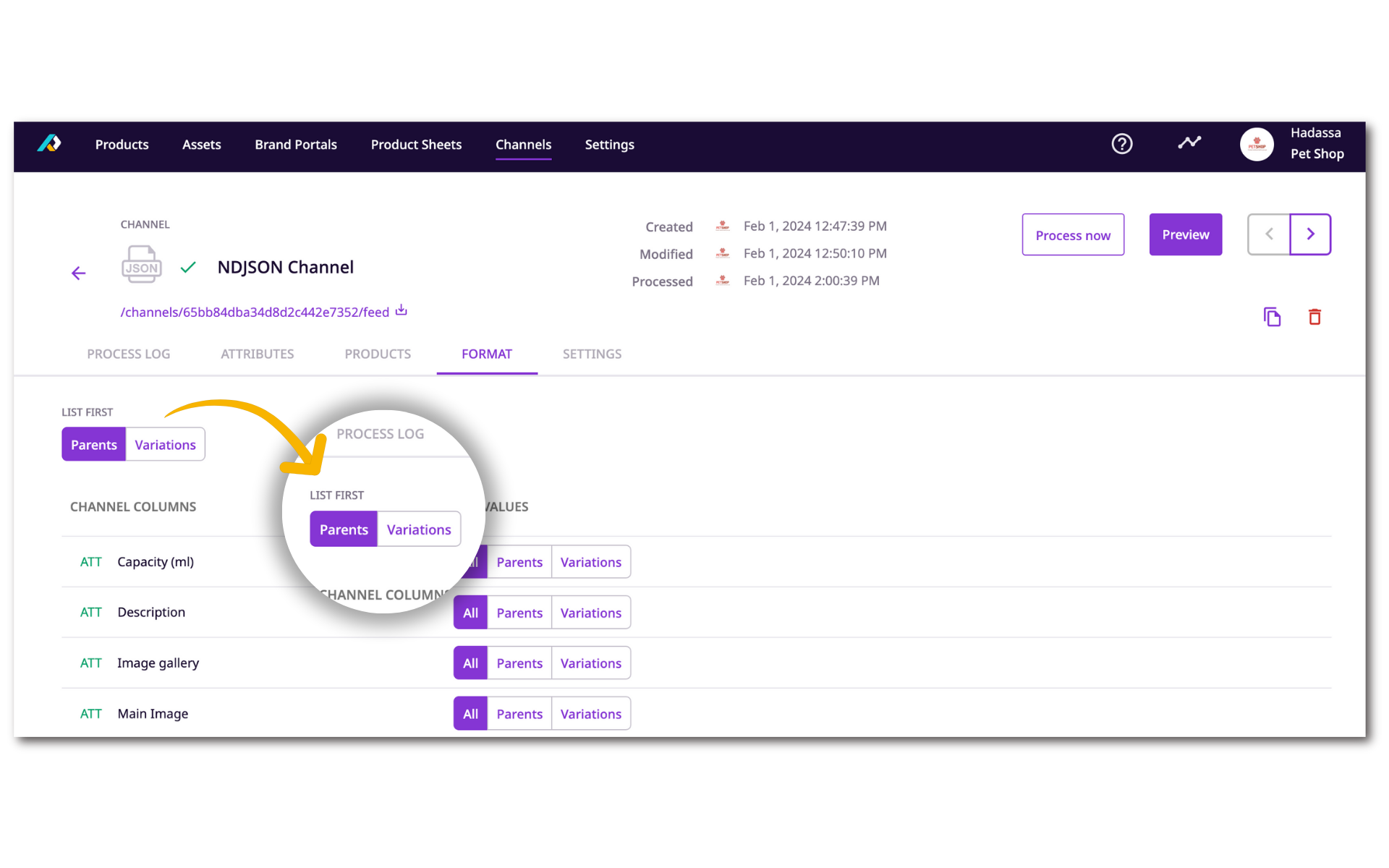Click the JSON channel type icon
The height and width of the screenshot is (868, 1389).
point(141,265)
